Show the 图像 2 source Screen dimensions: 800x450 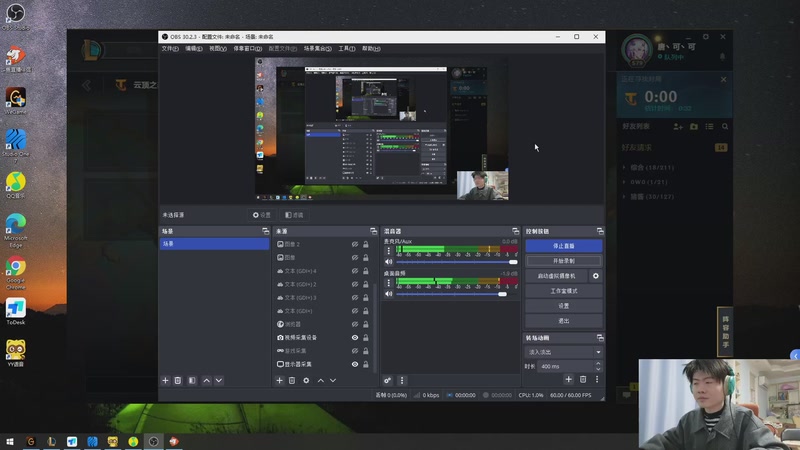[x=355, y=244]
